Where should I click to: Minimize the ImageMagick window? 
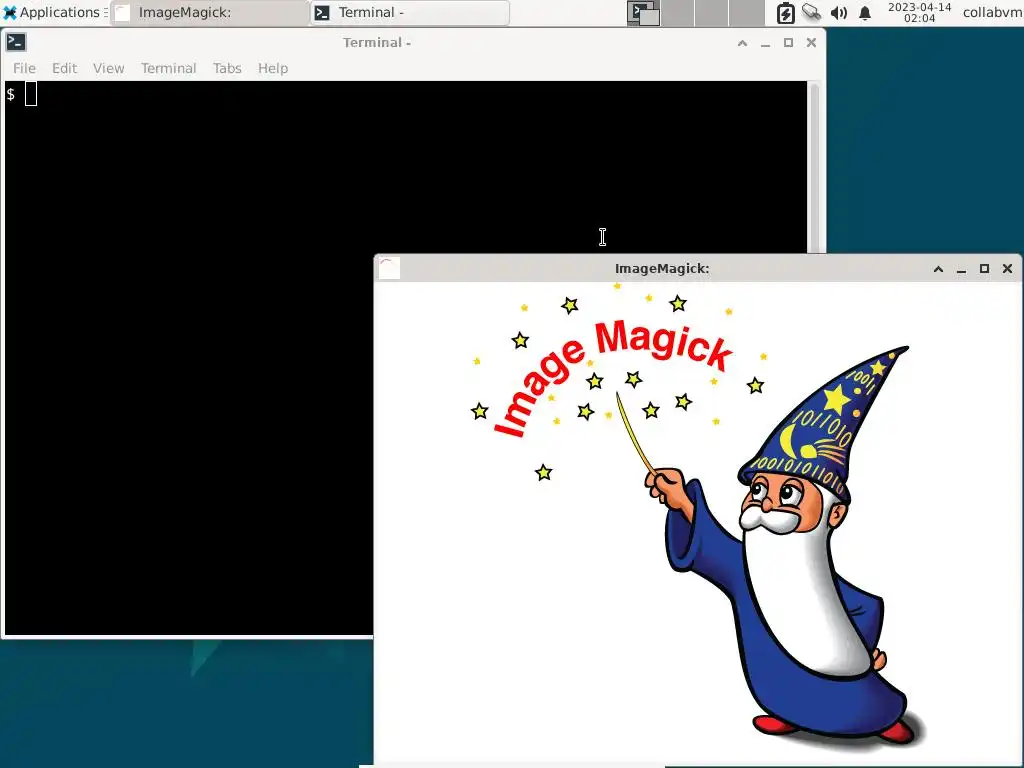pyautogui.click(x=961, y=269)
